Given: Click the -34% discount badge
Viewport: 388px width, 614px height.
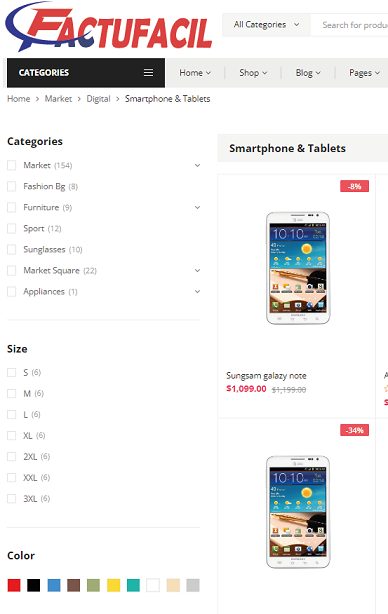Looking at the screenshot, I should point(354,430).
